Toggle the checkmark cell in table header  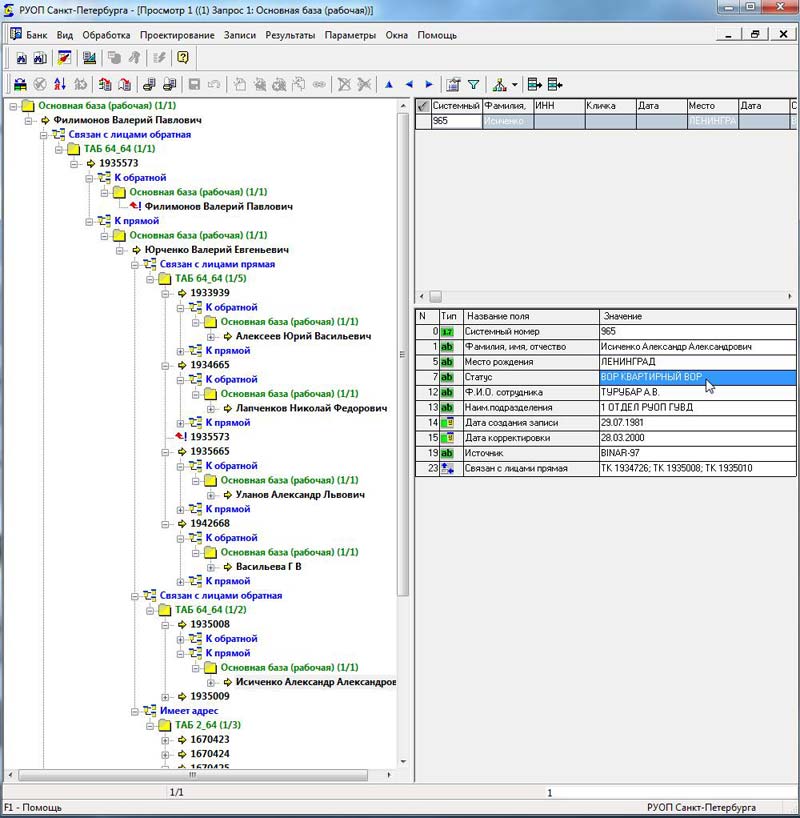click(x=423, y=106)
